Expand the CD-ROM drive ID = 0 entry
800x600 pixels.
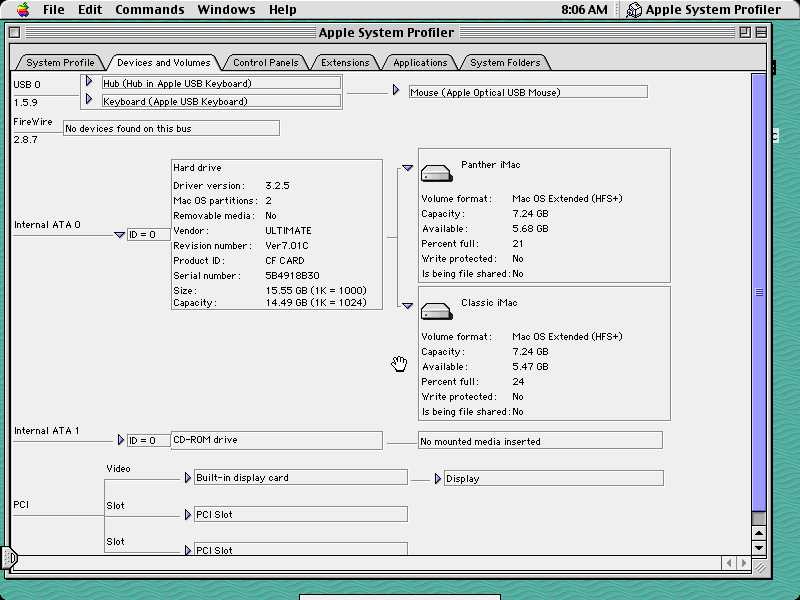point(121,440)
